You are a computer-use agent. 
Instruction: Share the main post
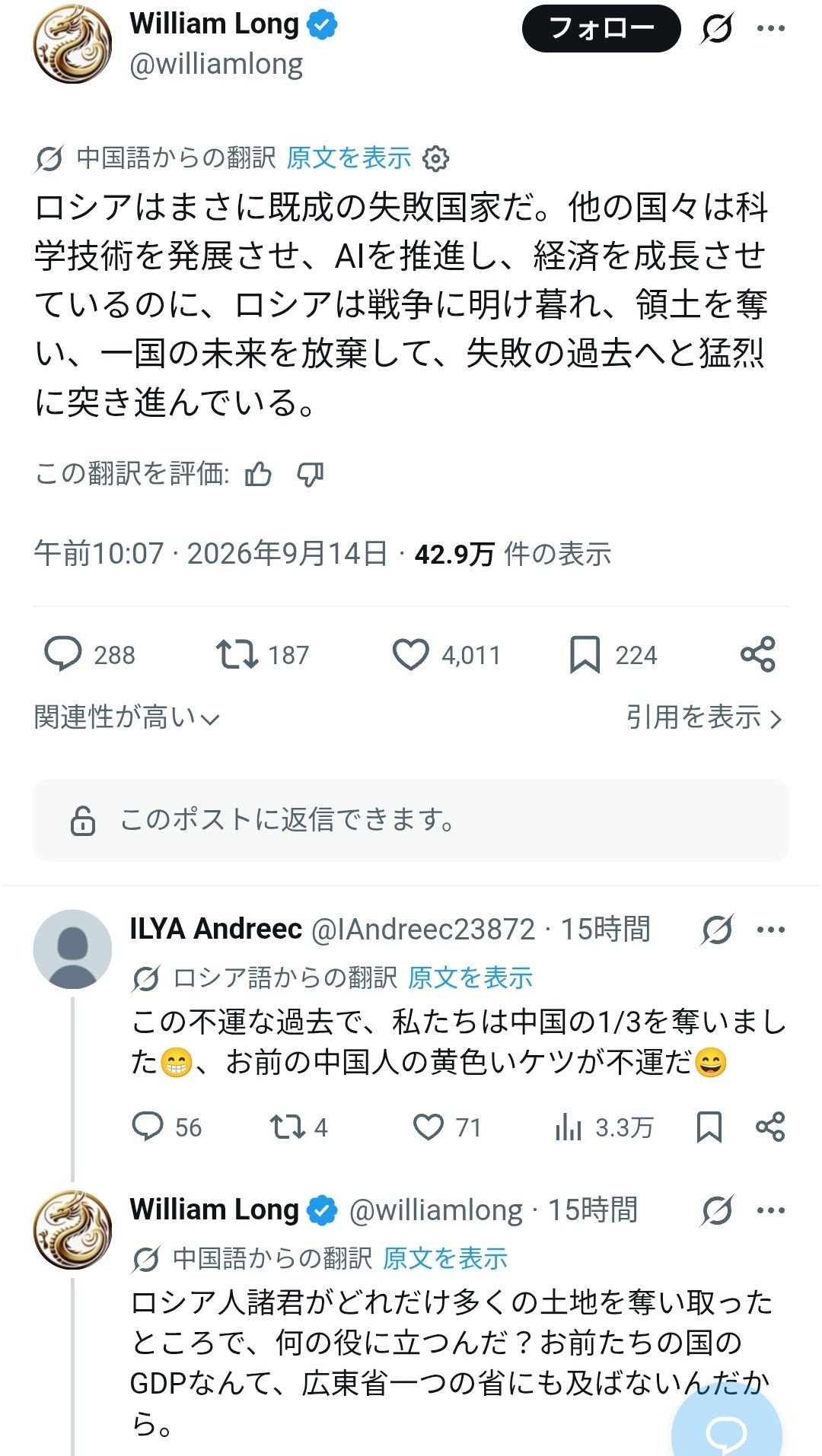pyautogui.click(x=757, y=654)
